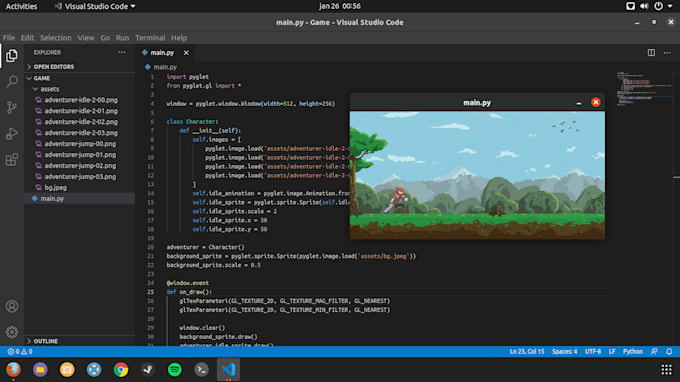Image resolution: width=680 pixels, height=382 pixels.
Task: Open the Terminal menu
Action: pyautogui.click(x=150, y=38)
